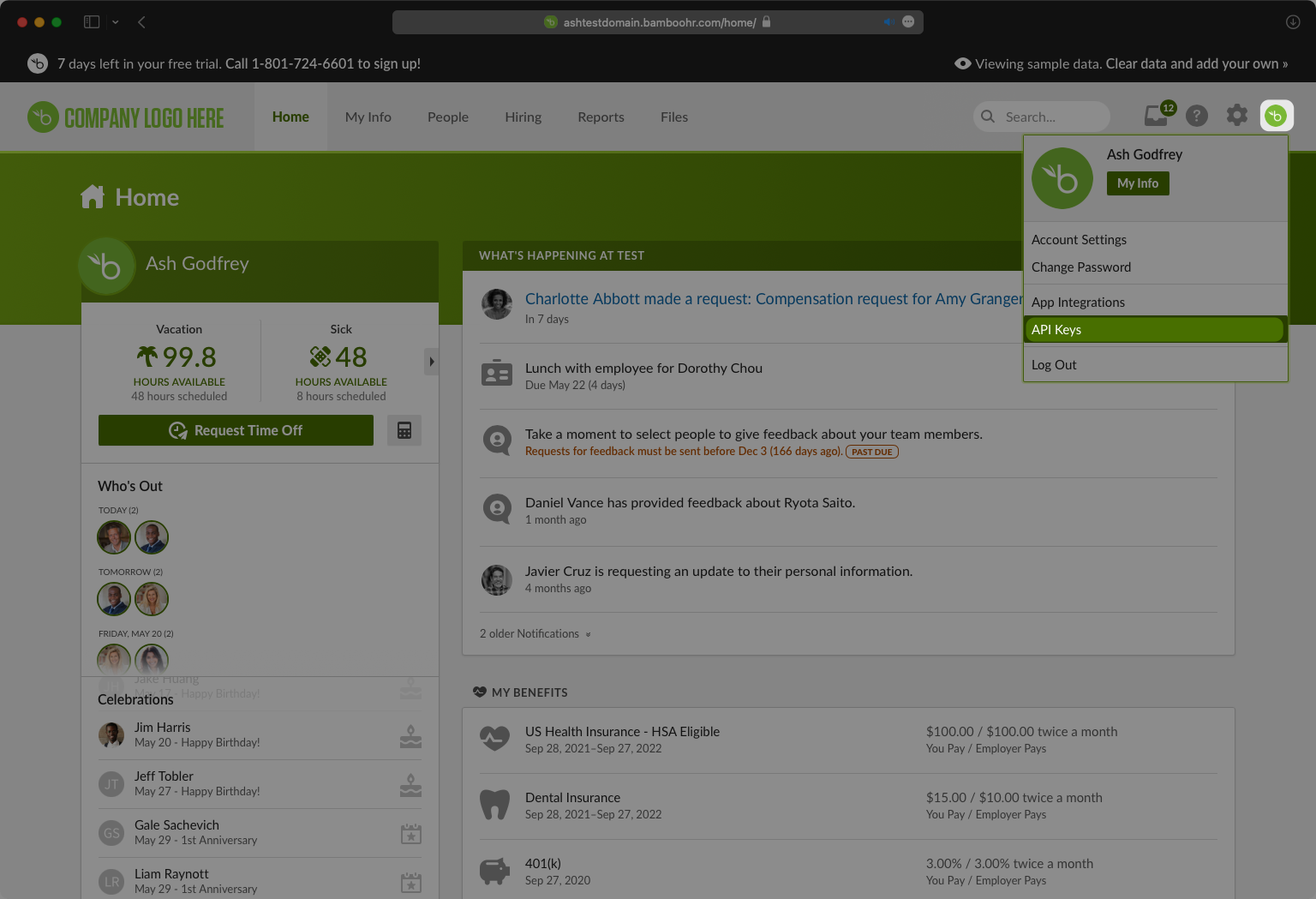This screenshot has width=1316, height=899.
Task: Click the Home house icon
Action: [93, 197]
